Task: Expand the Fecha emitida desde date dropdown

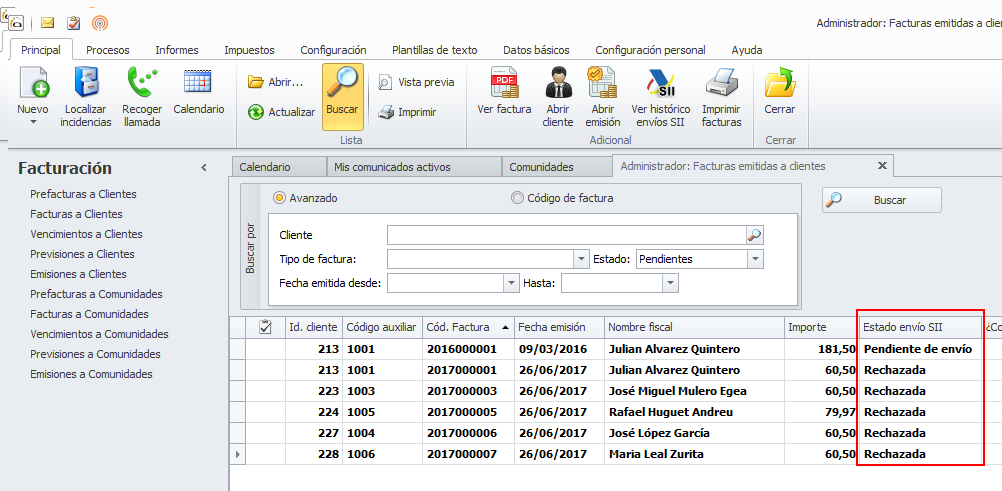Action: click(x=511, y=283)
